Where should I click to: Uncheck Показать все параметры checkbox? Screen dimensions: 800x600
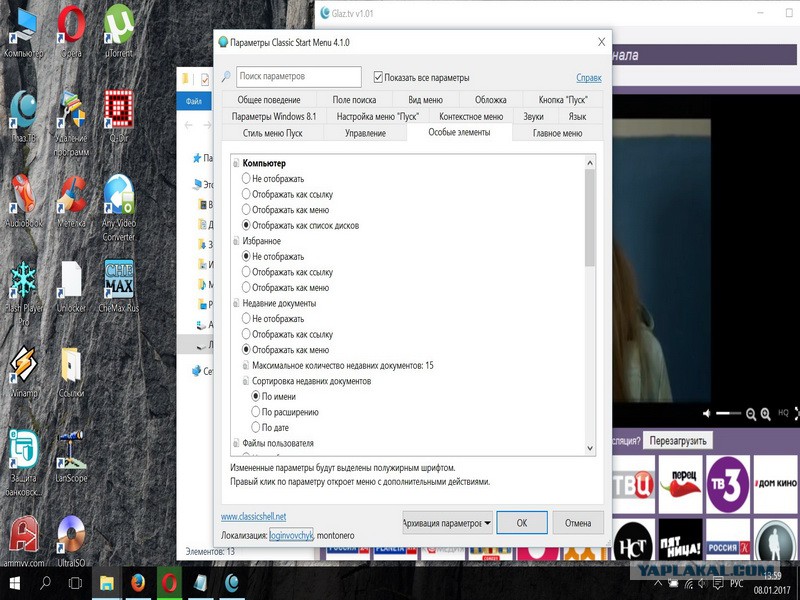(378, 77)
